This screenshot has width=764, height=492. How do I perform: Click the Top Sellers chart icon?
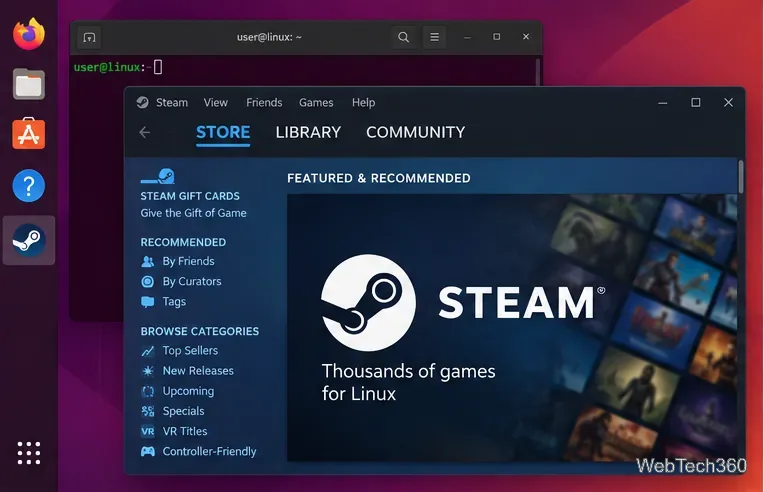(148, 351)
